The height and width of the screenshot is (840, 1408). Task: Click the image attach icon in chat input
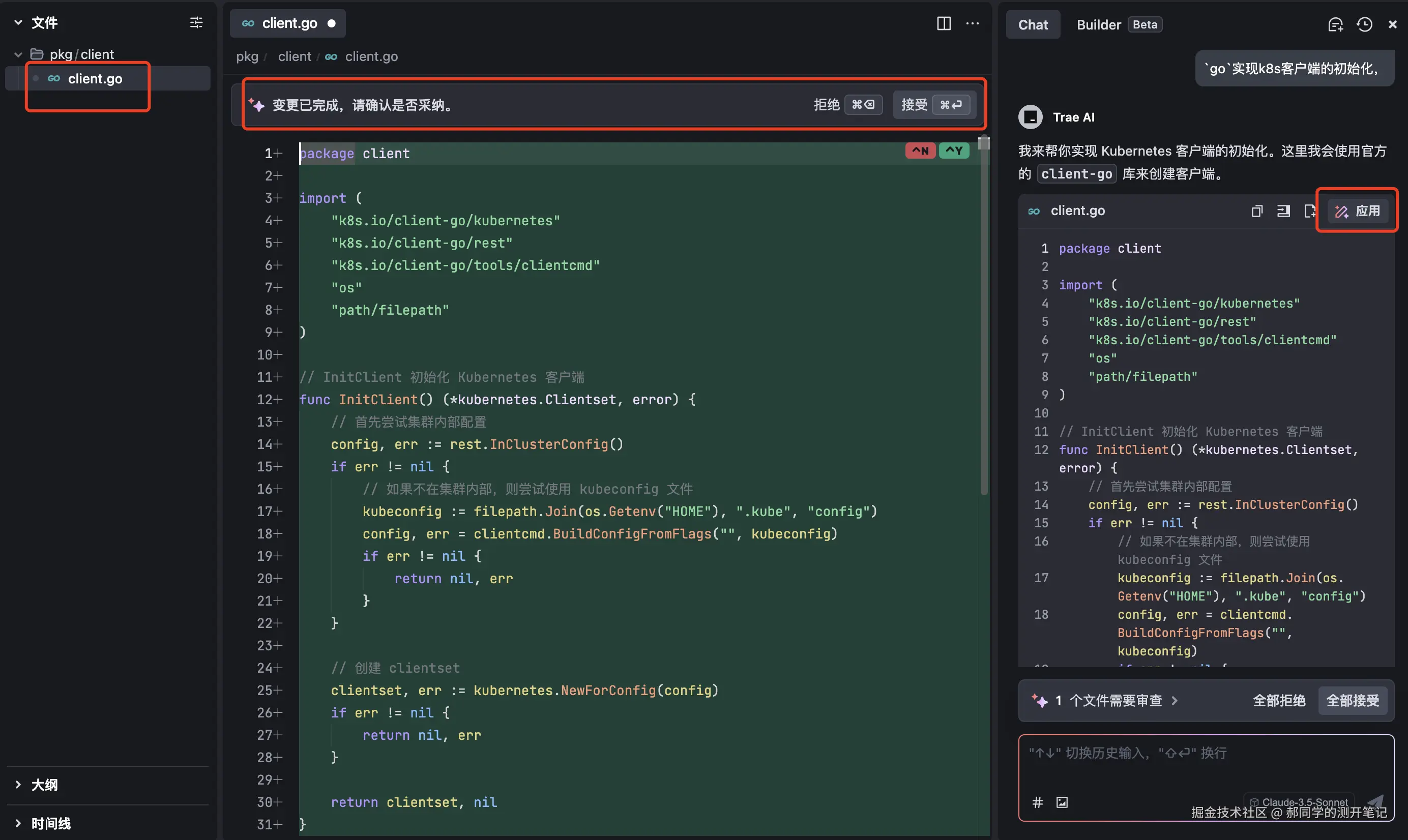coord(1062,801)
